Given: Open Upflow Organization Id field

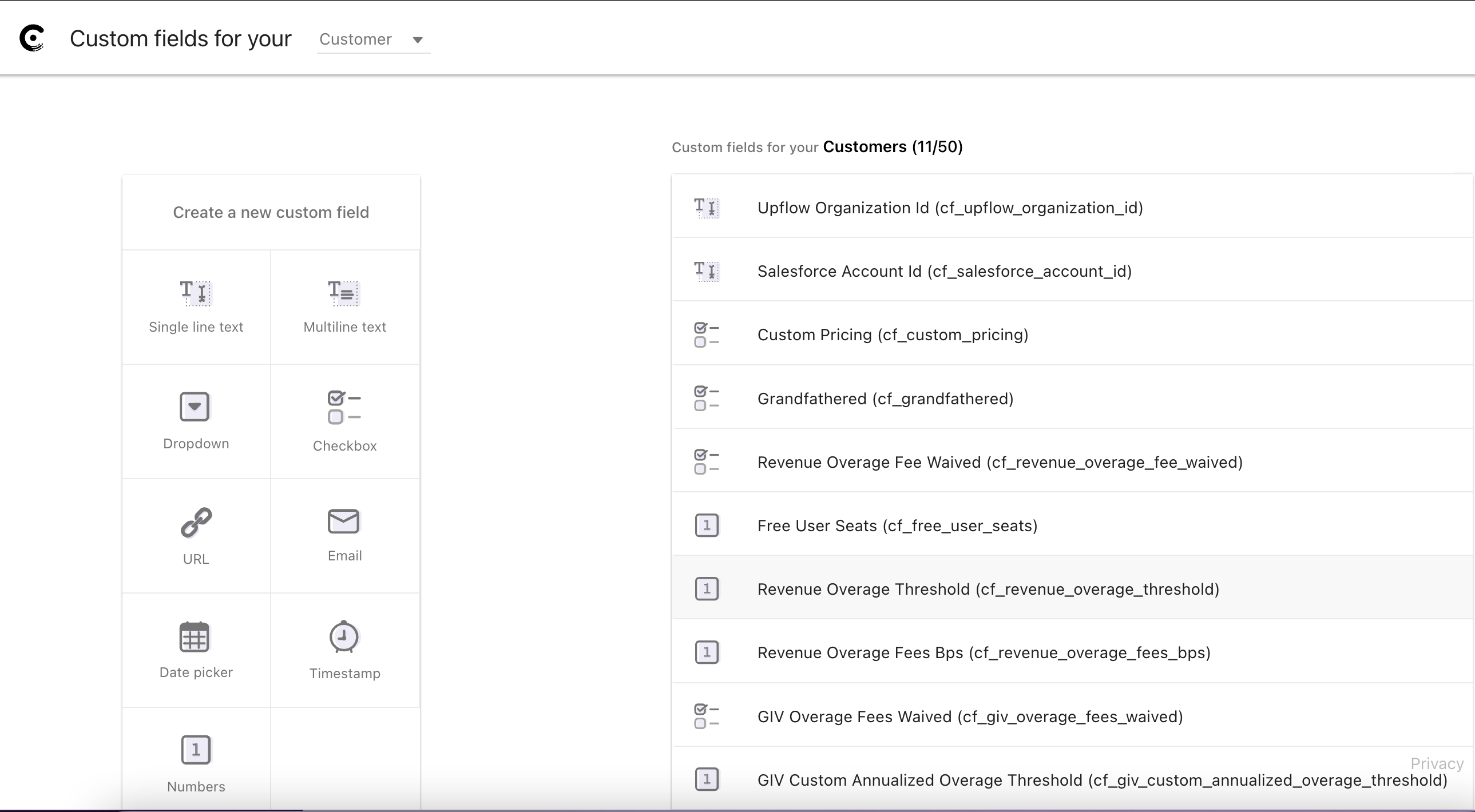Looking at the screenshot, I should coord(1072,206).
